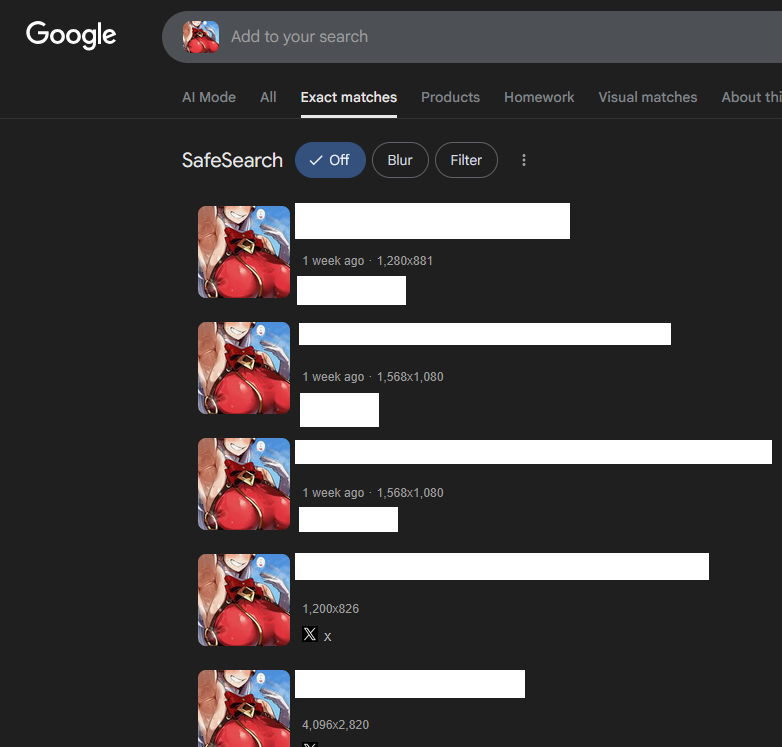Select the Exact matches tab
The height and width of the screenshot is (747, 782).
(x=349, y=97)
